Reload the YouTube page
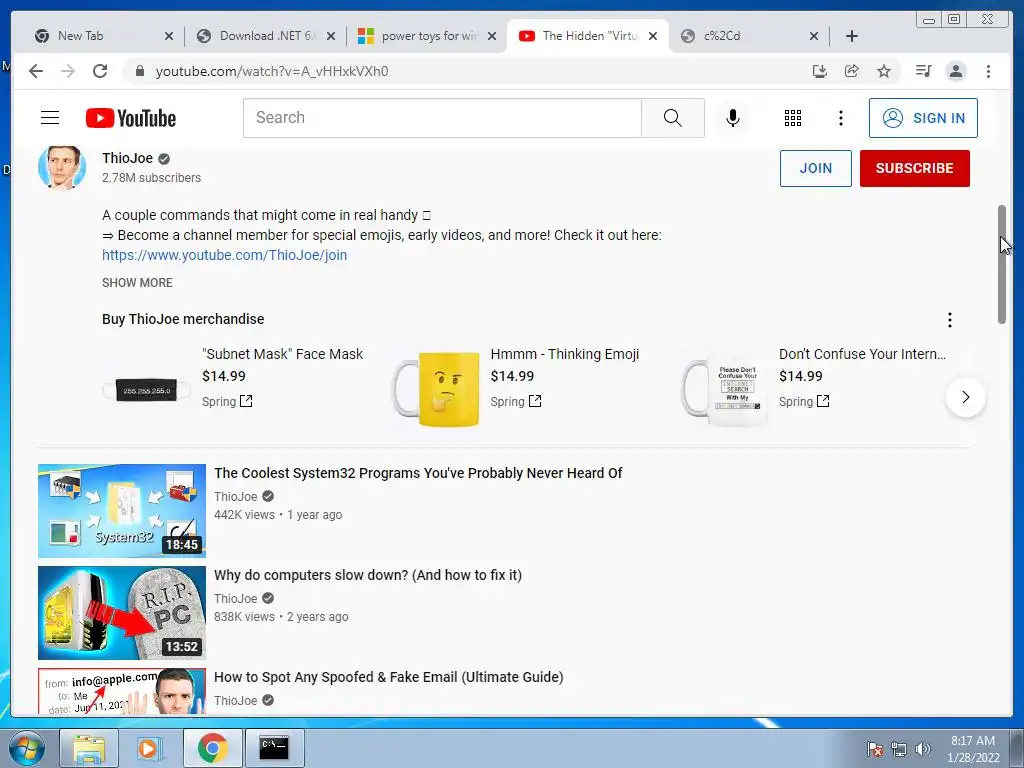This screenshot has width=1024, height=768. point(100,71)
